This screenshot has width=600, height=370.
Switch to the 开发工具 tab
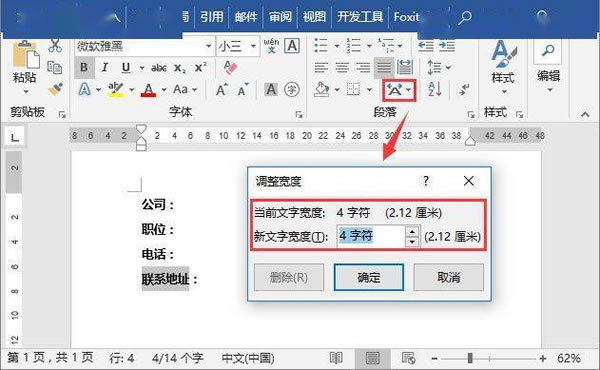point(360,17)
